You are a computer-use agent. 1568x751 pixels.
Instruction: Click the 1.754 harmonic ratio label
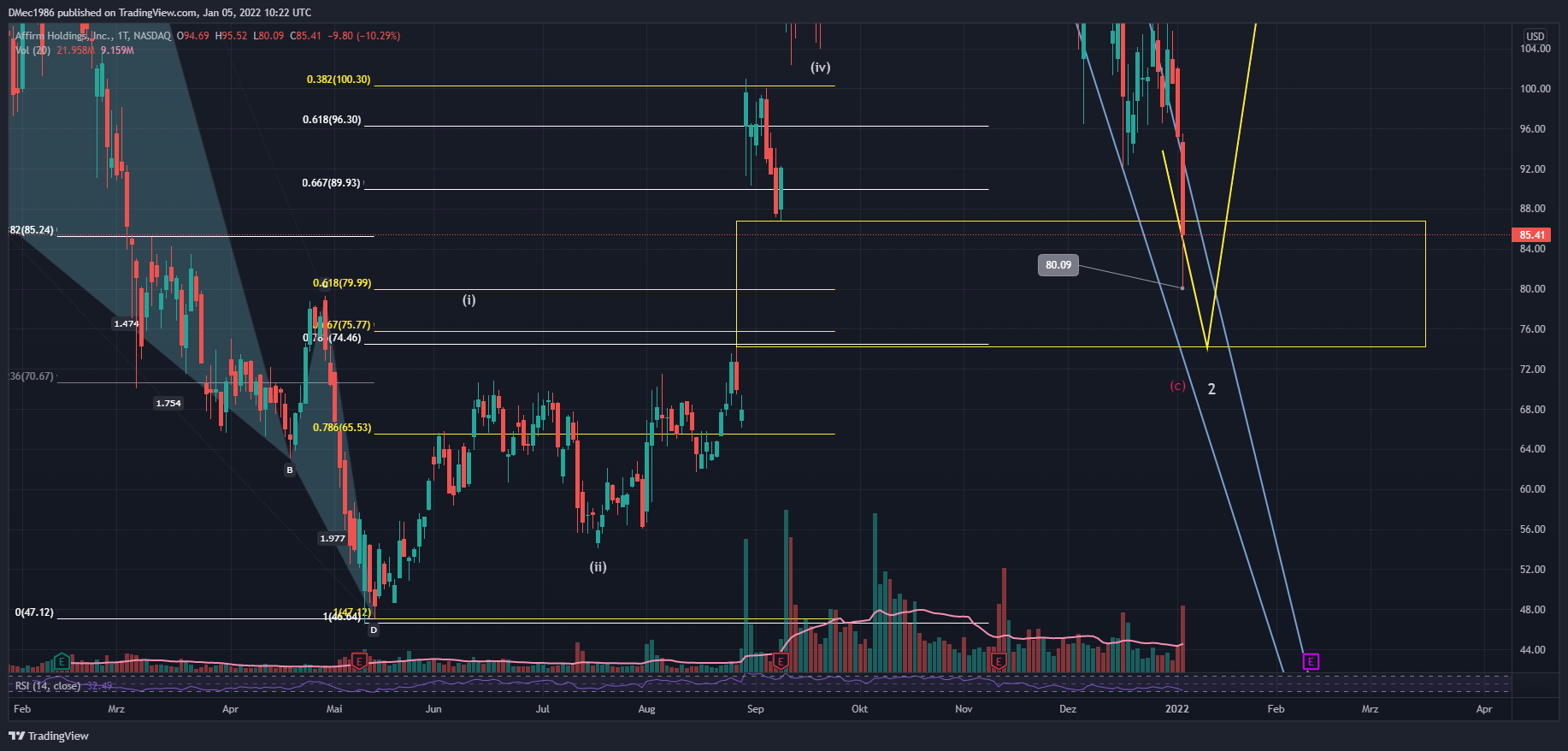168,403
